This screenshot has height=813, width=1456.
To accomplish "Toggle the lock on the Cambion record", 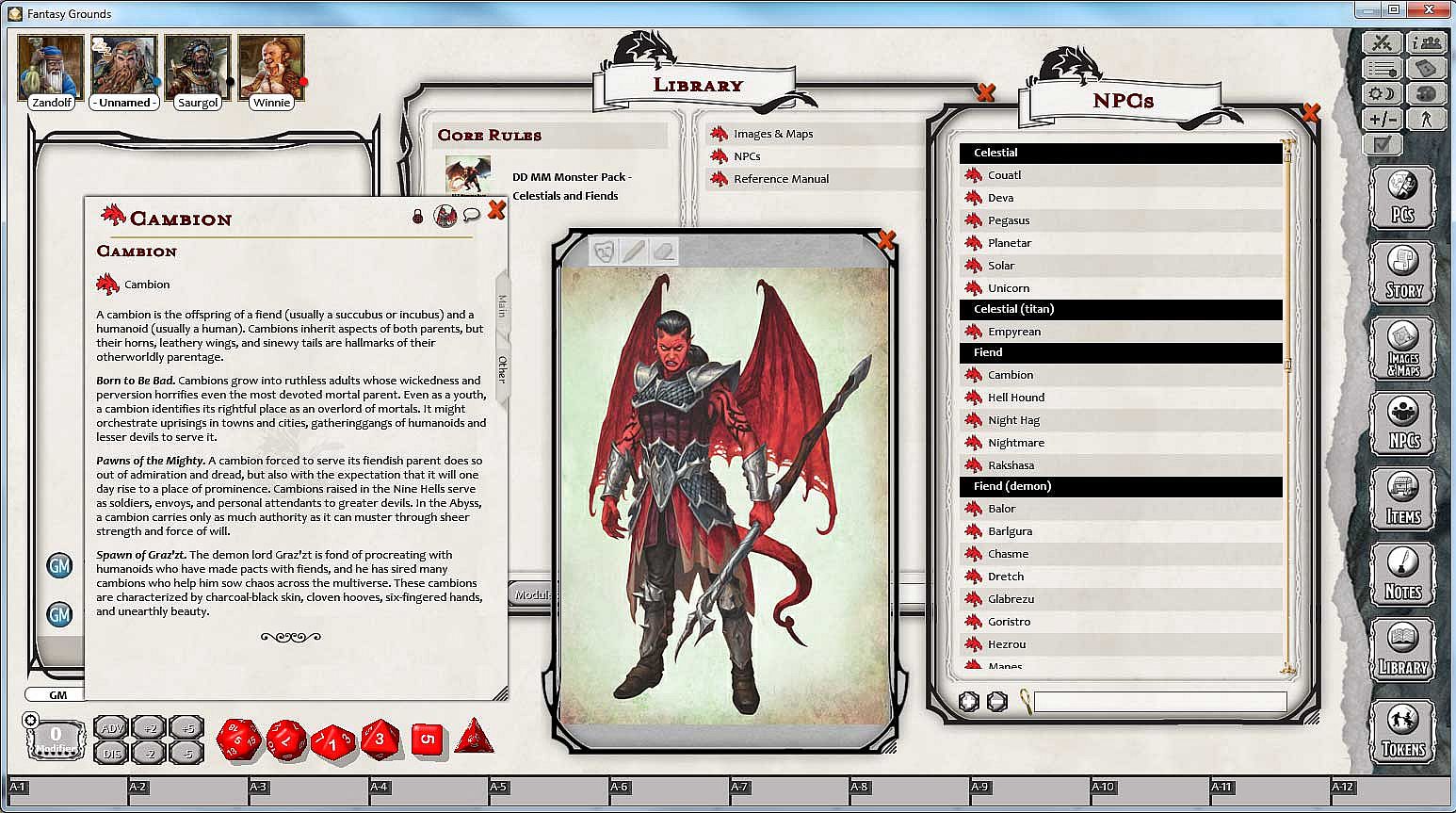I will click(418, 217).
